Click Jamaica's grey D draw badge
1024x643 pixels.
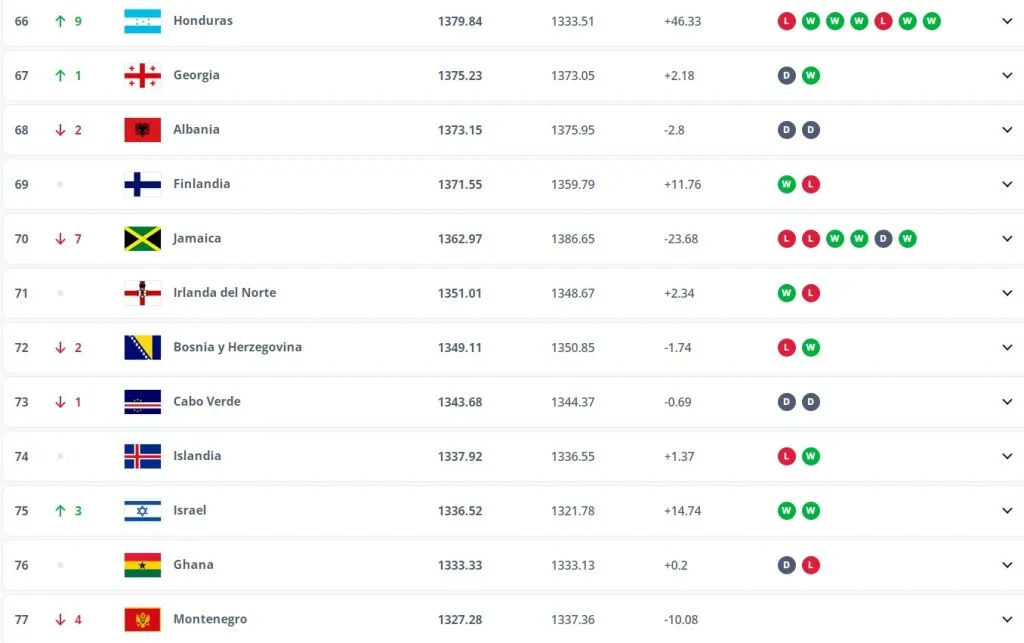click(883, 239)
